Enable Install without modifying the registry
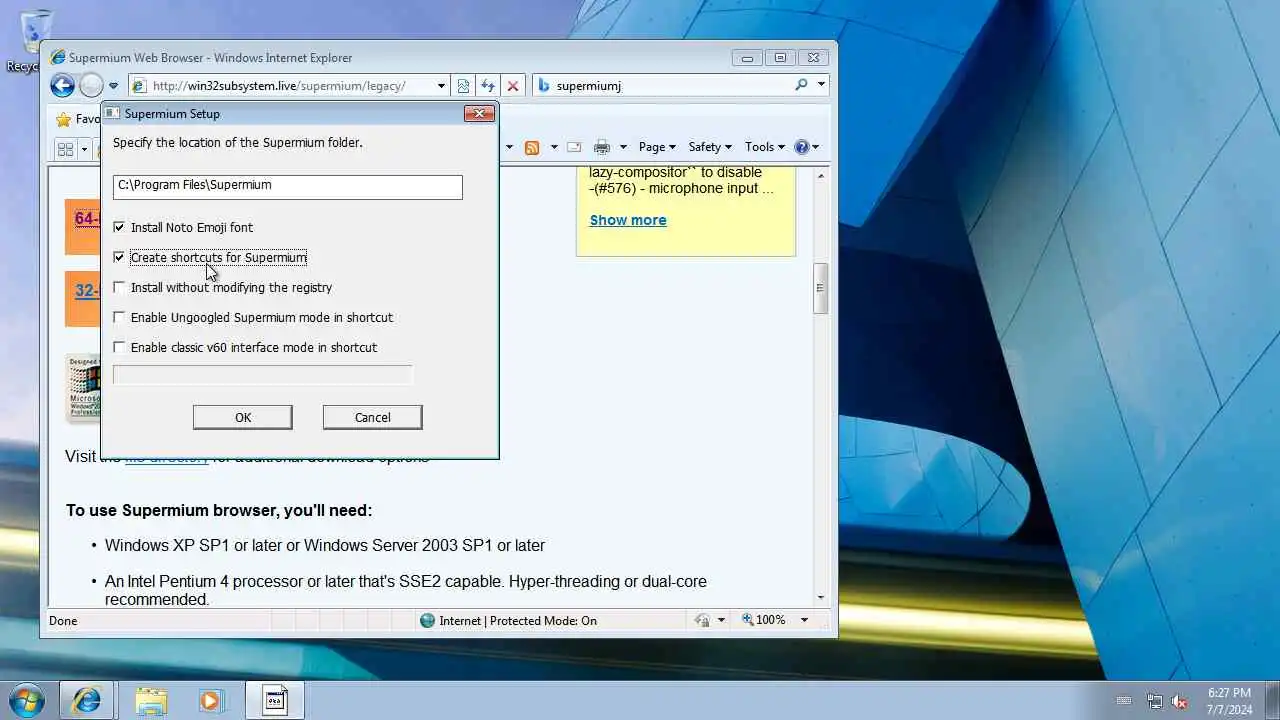 click(x=119, y=288)
